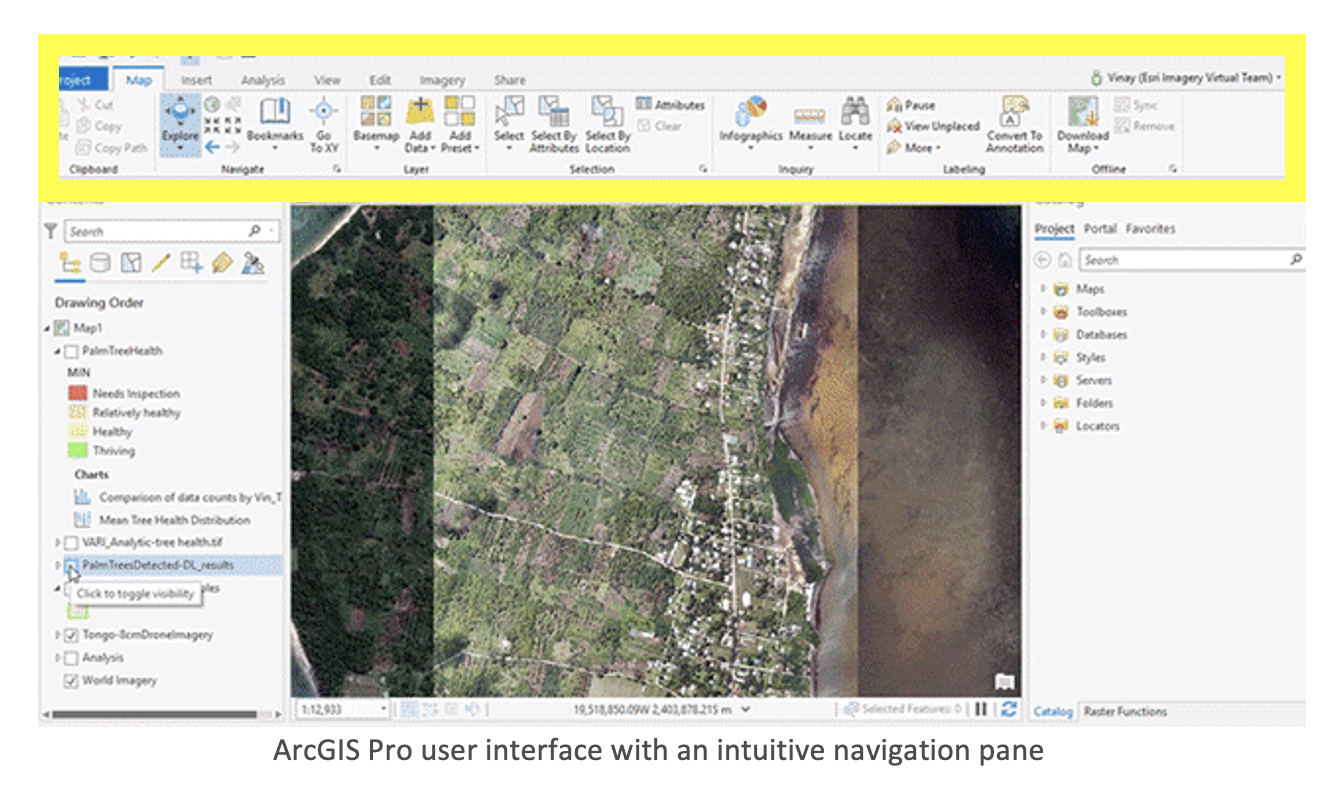Refresh the map view
Screen dimensions: 1340x786
[1009, 709]
